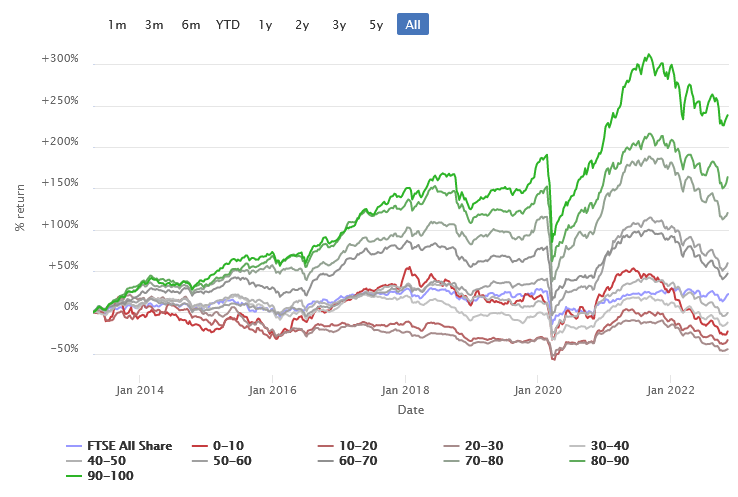Click the Jan 2016 axis label
The width and height of the screenshot is (738, 497).
[x=273, y=390]
